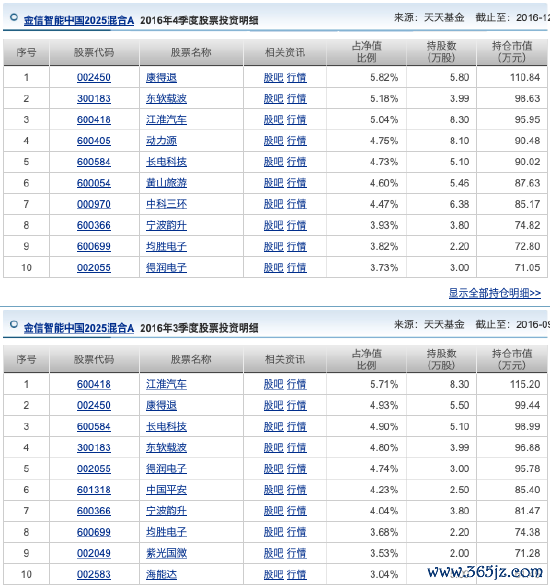Open stock code 002450 in 3季度 table
The height and width of the screenshot is (587, 550).
pyautogui.click(x=94, y=405)
